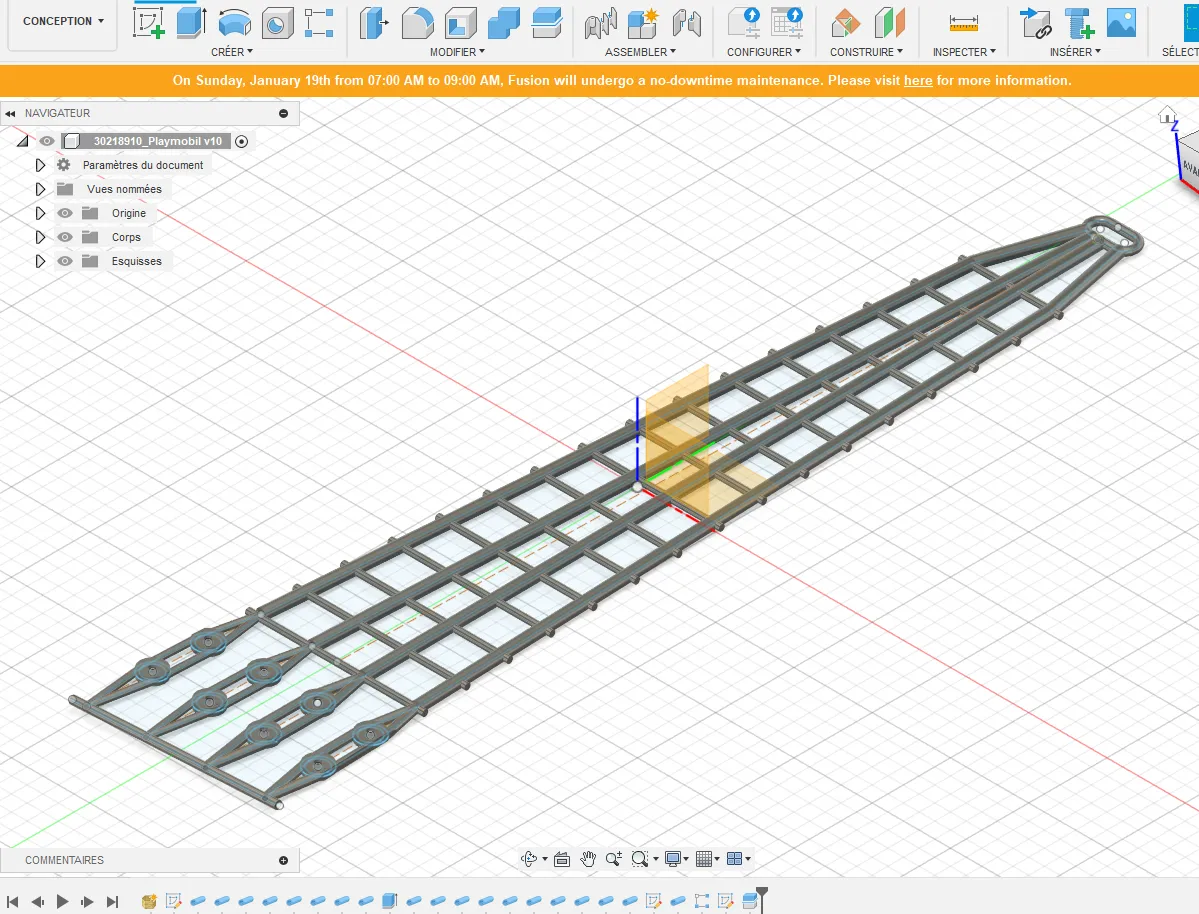
Task: Select the Revolve tool icon
Action: [234, 23]
